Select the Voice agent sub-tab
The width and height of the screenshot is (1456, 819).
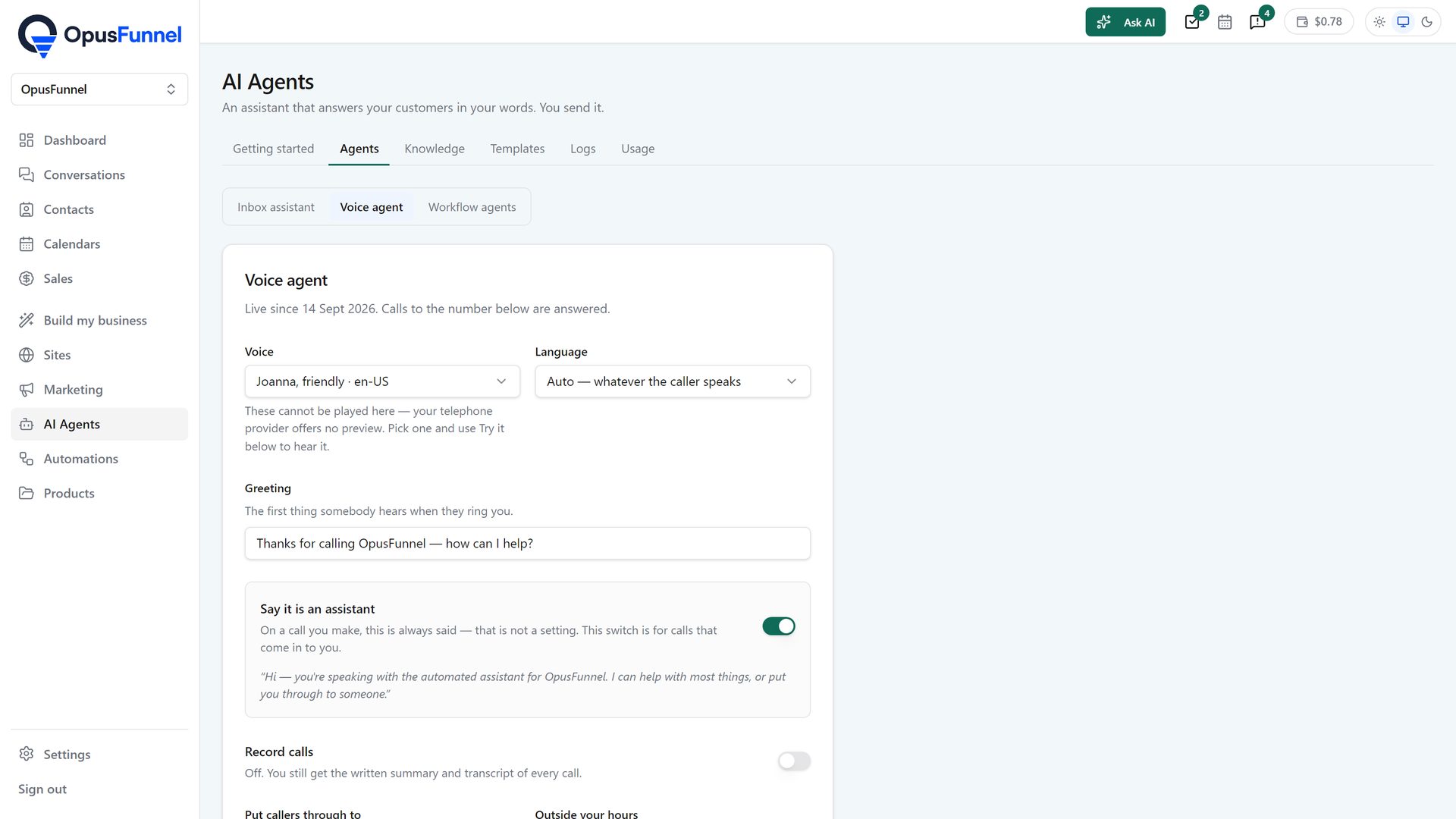pyautogui.click(x=372, y=207)
